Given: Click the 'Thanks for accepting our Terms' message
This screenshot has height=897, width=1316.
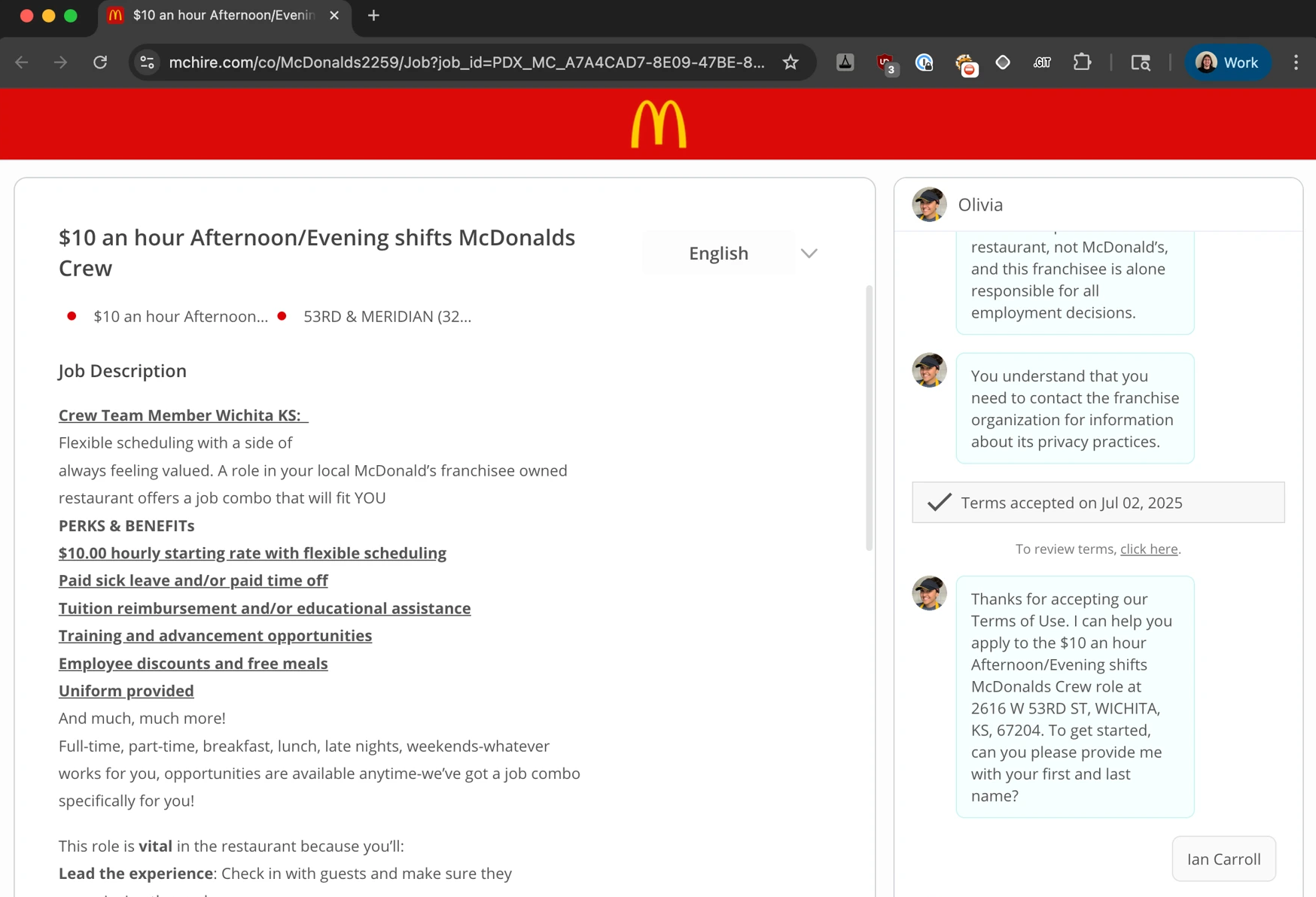Looking at the screenshot, I should point(1075,697).
